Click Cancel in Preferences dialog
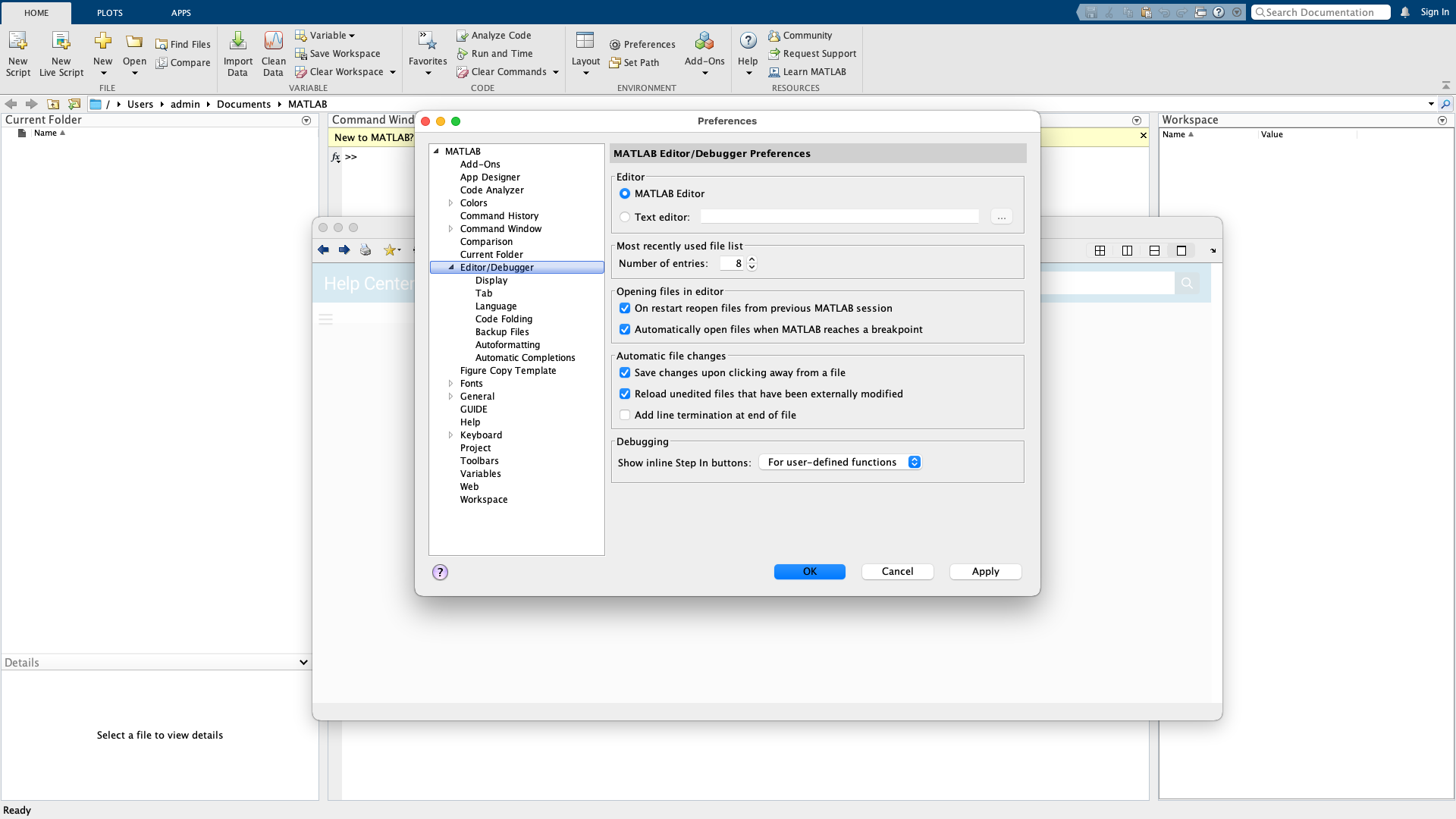1456x819 pixels. [x=897, y=572]
